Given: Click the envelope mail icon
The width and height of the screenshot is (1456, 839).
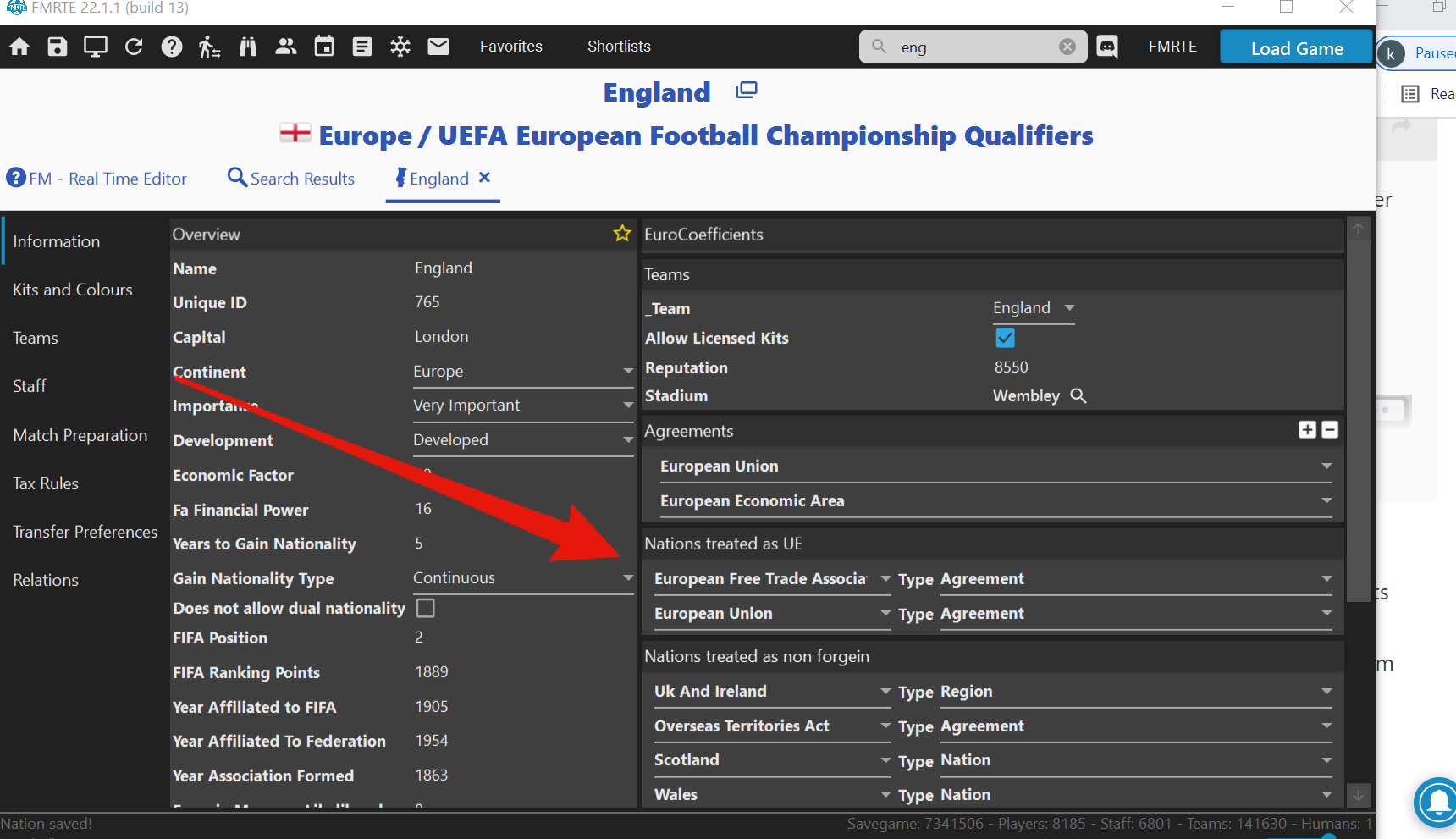Looking at the screenshot, I should 438,47.
